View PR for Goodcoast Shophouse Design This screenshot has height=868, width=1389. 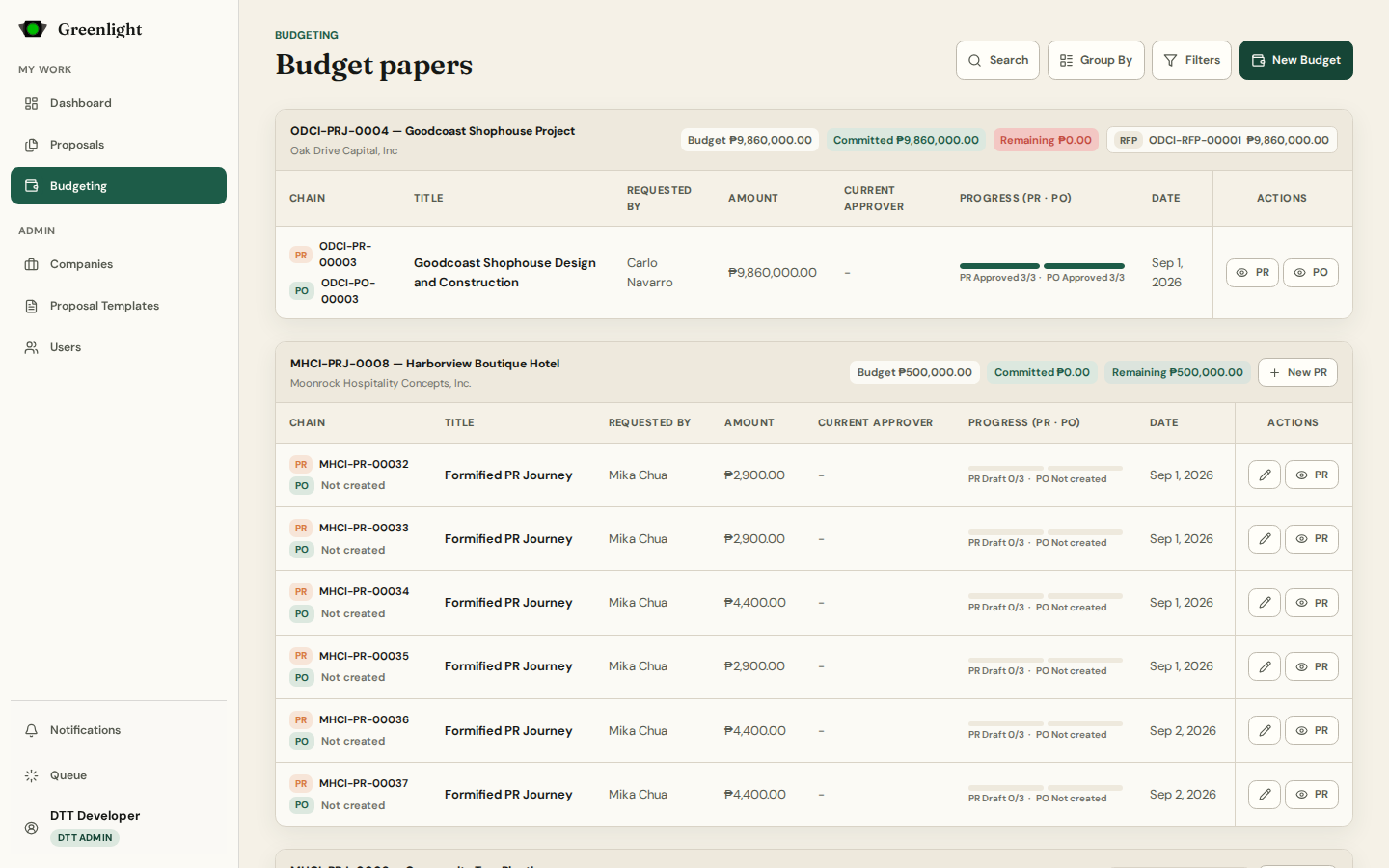tap(1252, 273)
